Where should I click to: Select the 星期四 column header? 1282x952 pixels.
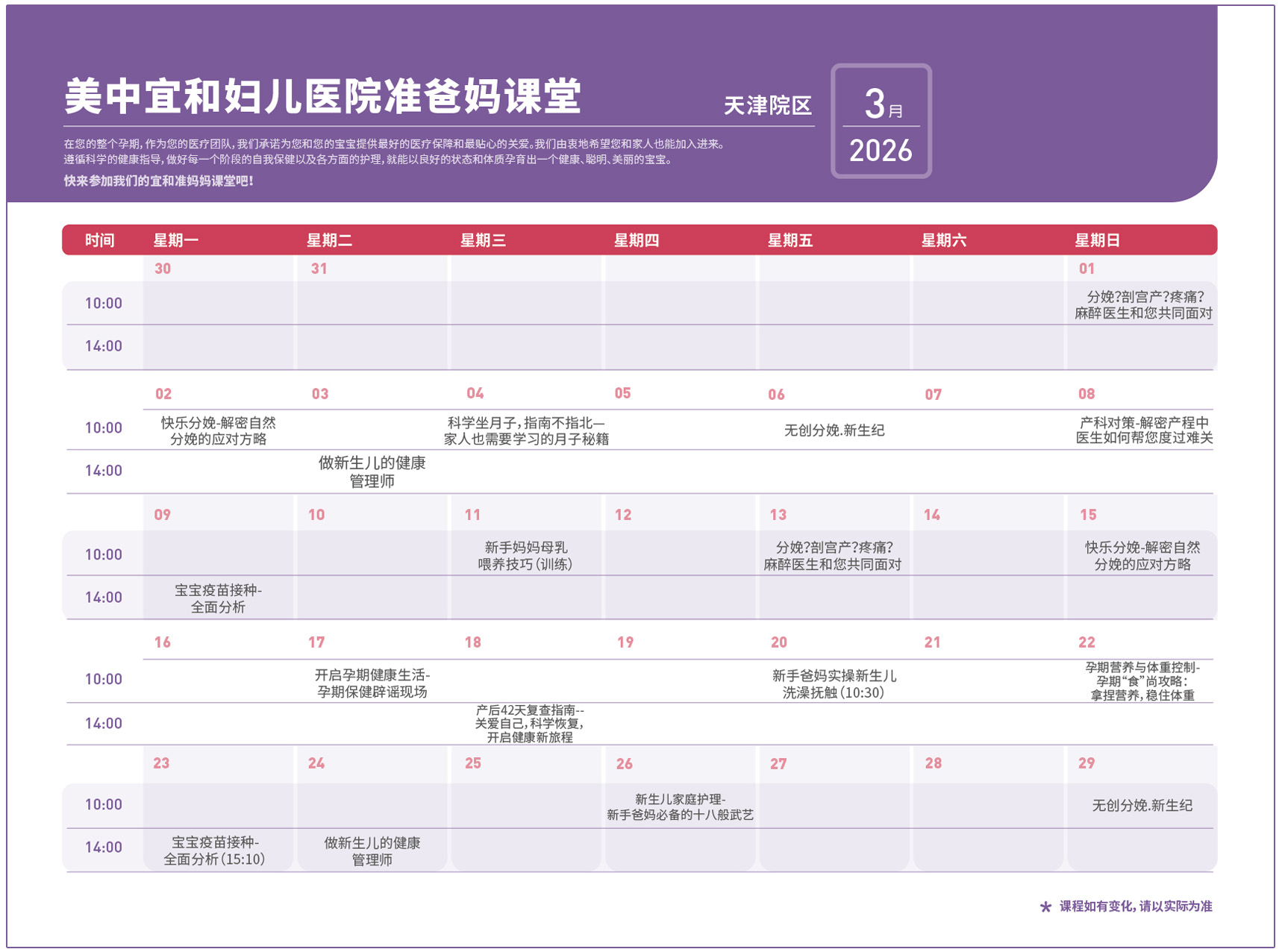tap(636, 240)
